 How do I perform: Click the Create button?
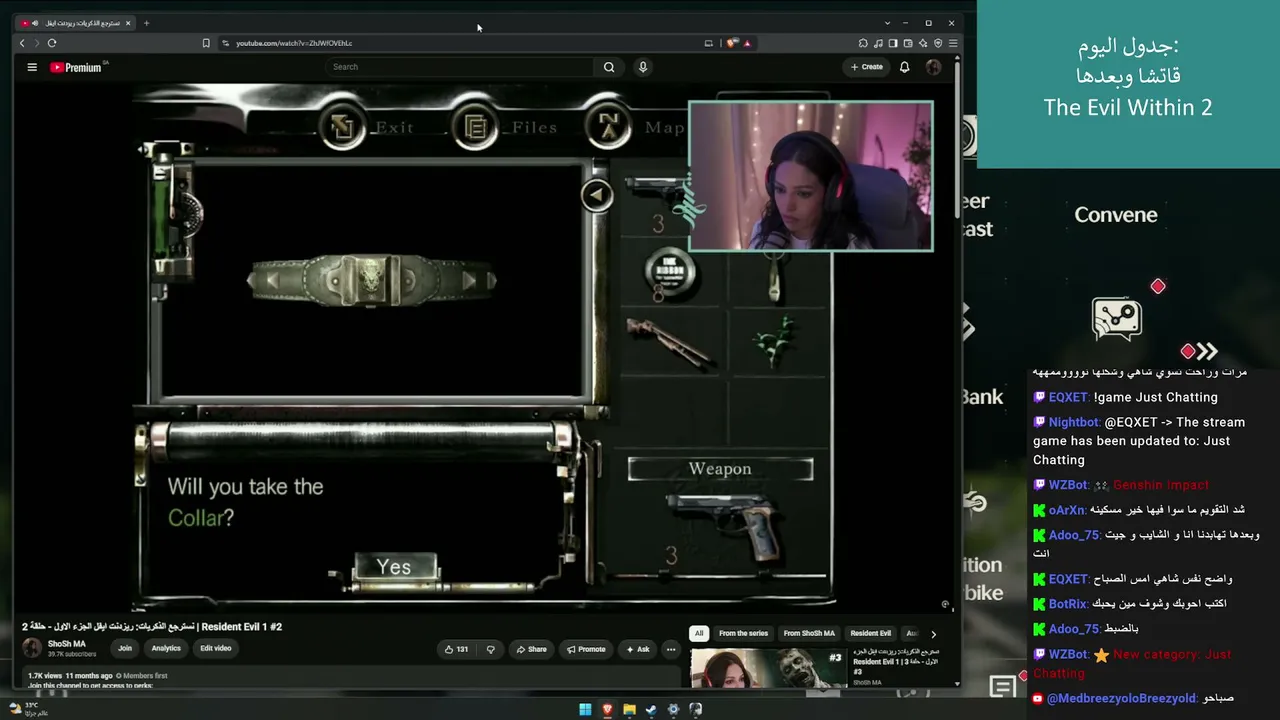866,67
